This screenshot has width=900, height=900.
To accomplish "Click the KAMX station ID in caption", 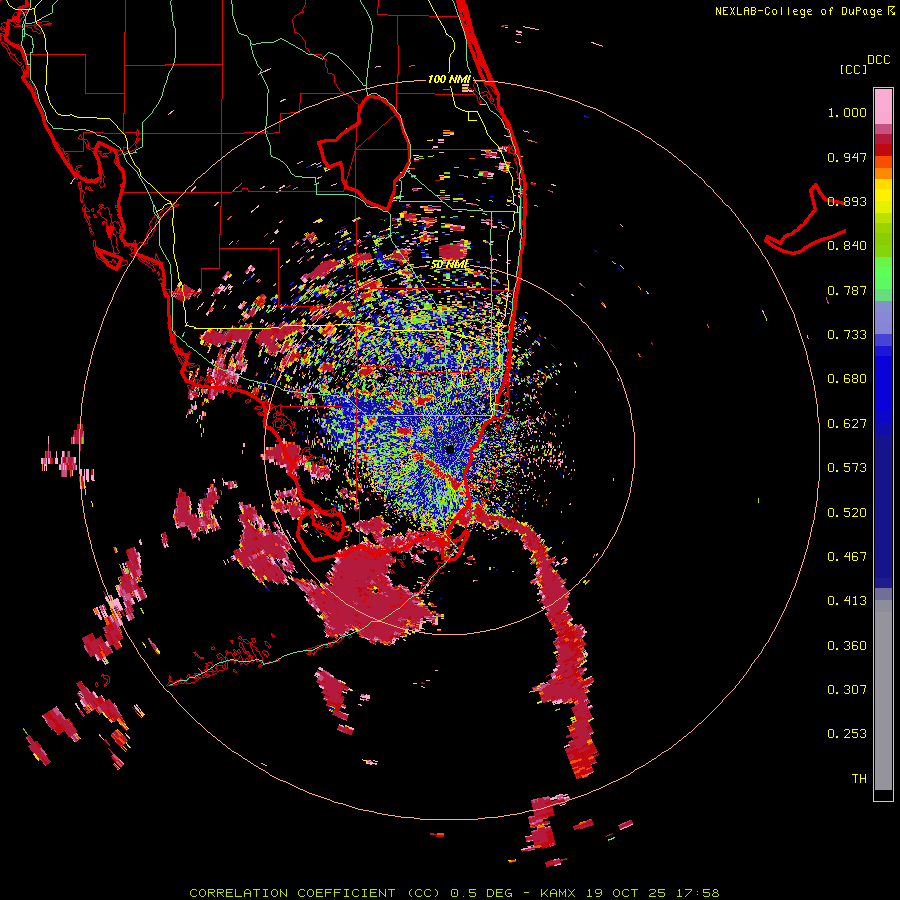I will pyautogui.click(x=557, y=893).
